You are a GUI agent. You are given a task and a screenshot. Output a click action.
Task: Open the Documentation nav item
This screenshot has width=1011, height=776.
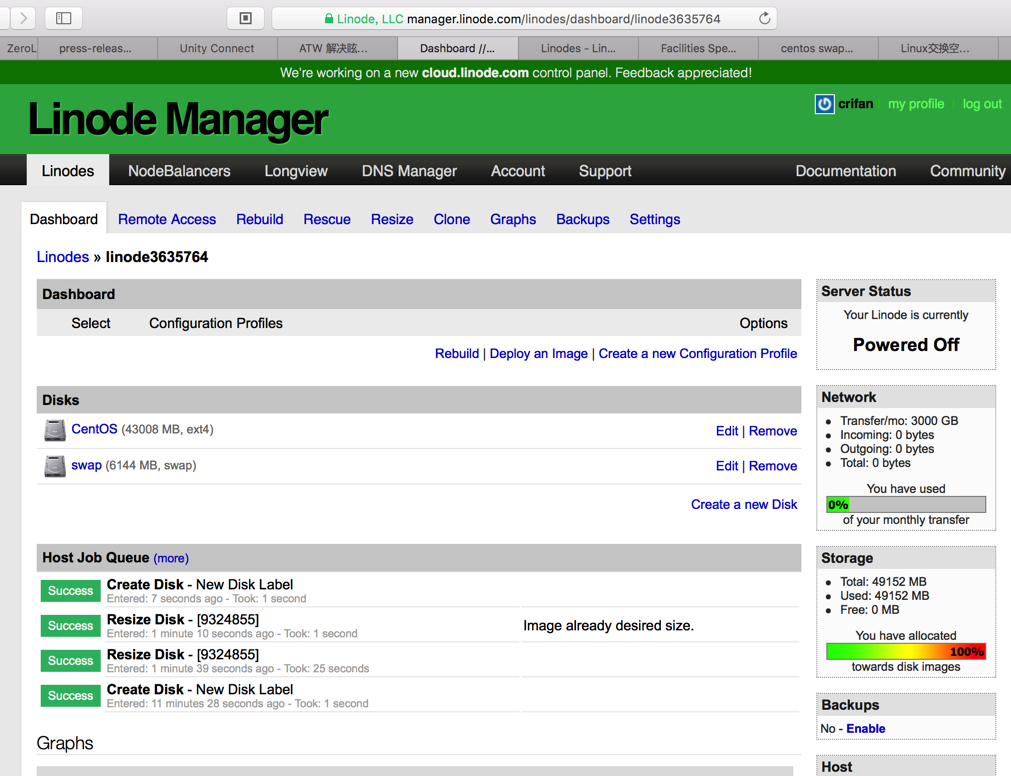click(845, 171)
